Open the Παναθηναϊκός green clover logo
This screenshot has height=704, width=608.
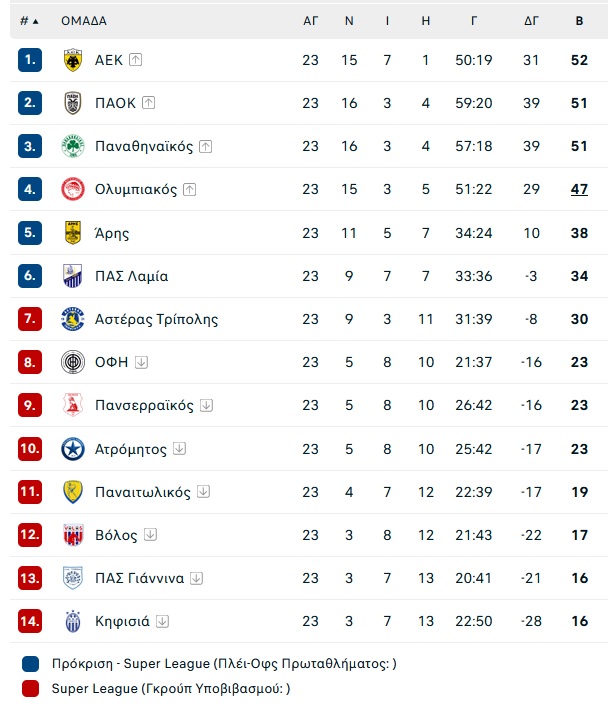pyautogui.click(x=73, y=146)
